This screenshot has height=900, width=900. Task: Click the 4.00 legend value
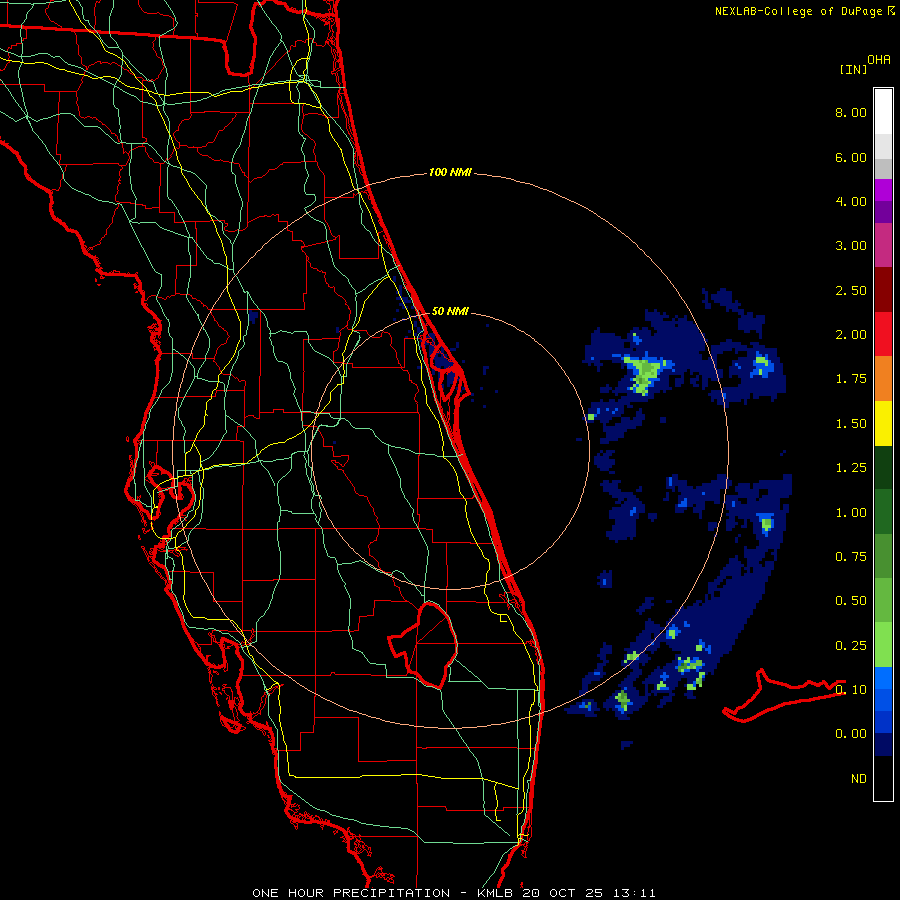coord(851,201)
